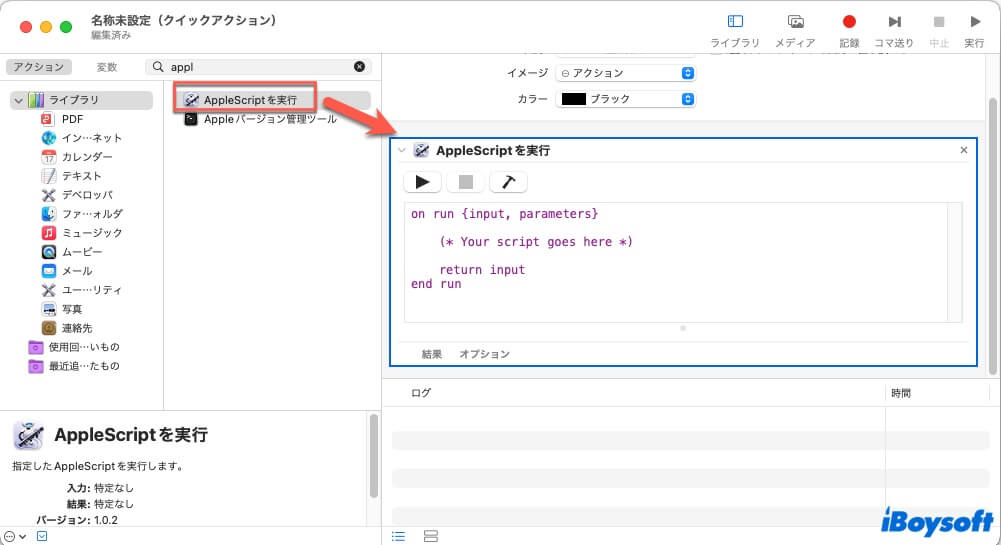Clear the search field text
The image size is (1001, 545).
(x=359, y=67)
